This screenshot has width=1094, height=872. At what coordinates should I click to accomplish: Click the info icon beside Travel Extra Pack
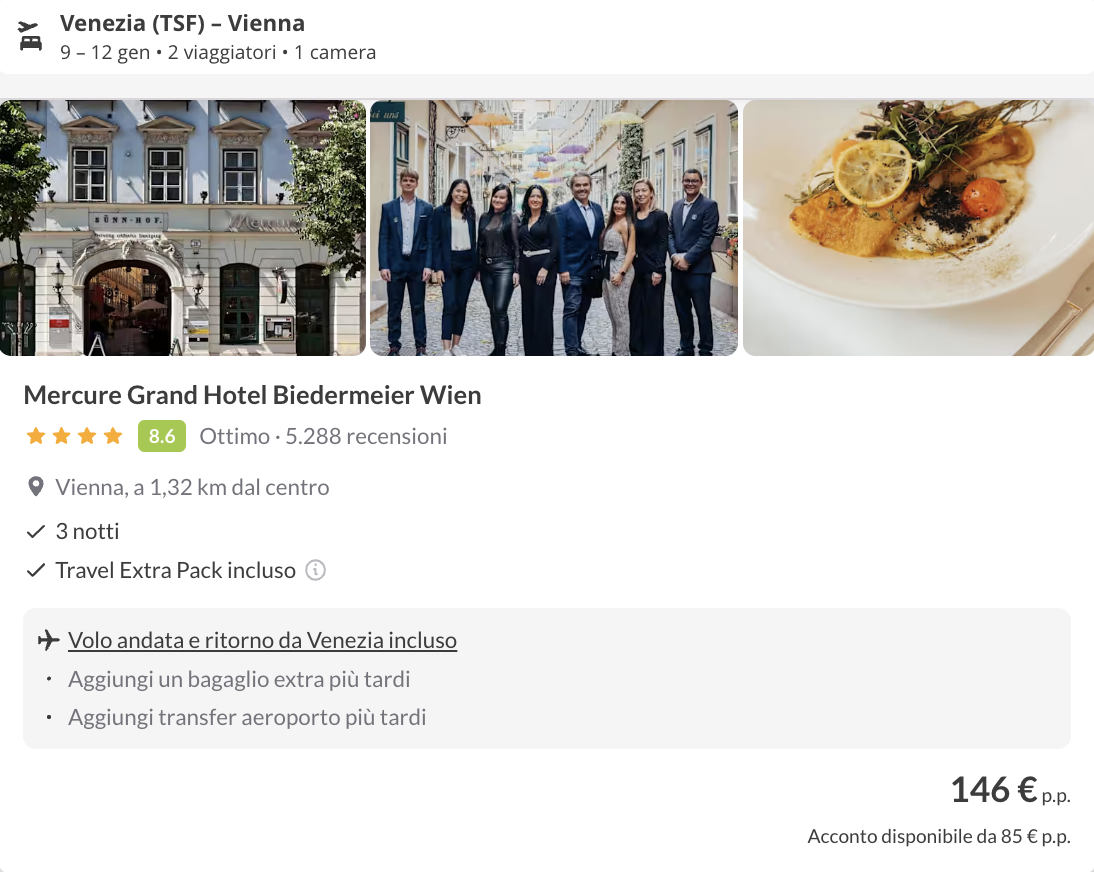click(315, 571)
